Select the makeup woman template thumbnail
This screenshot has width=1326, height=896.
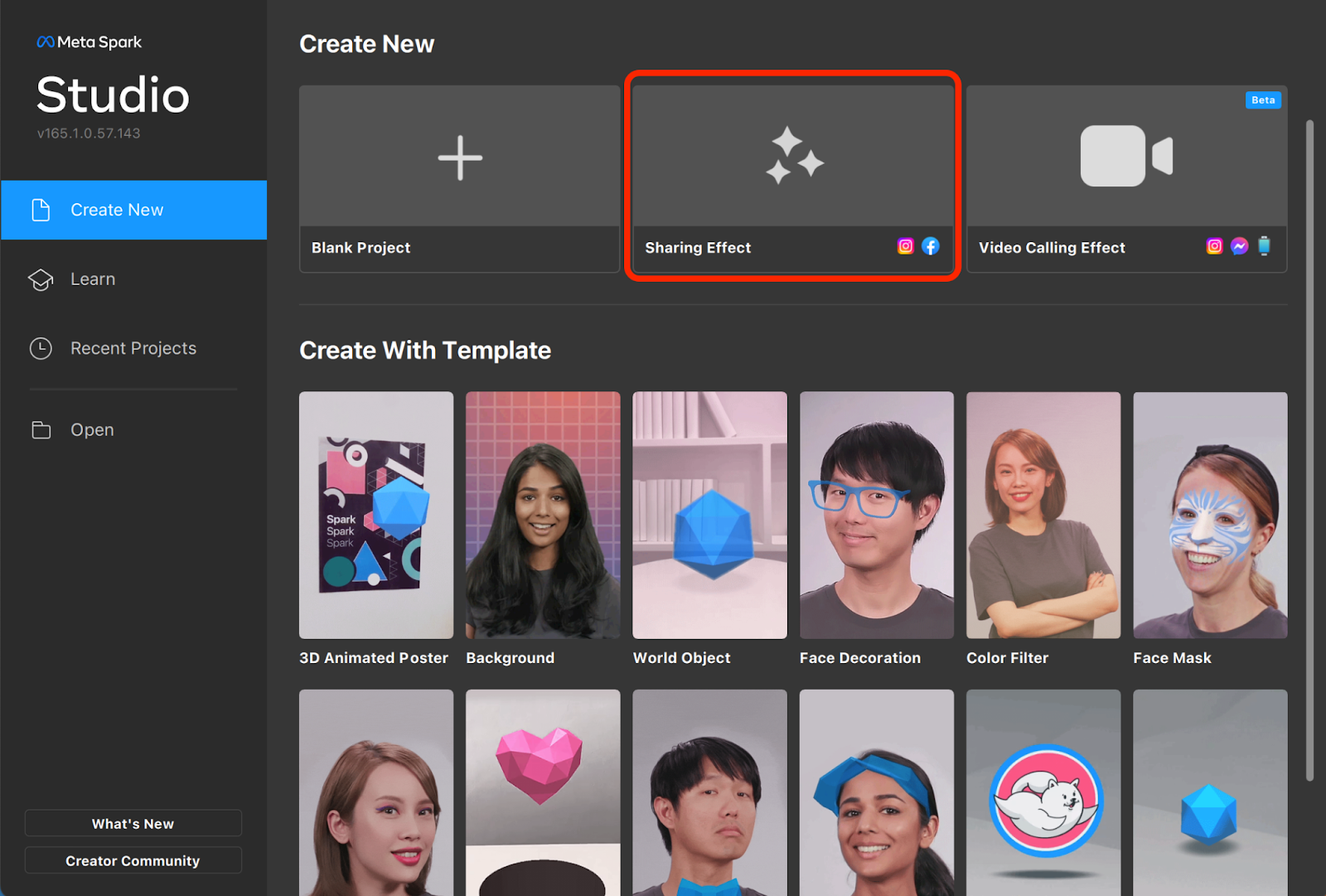[376, 792]
